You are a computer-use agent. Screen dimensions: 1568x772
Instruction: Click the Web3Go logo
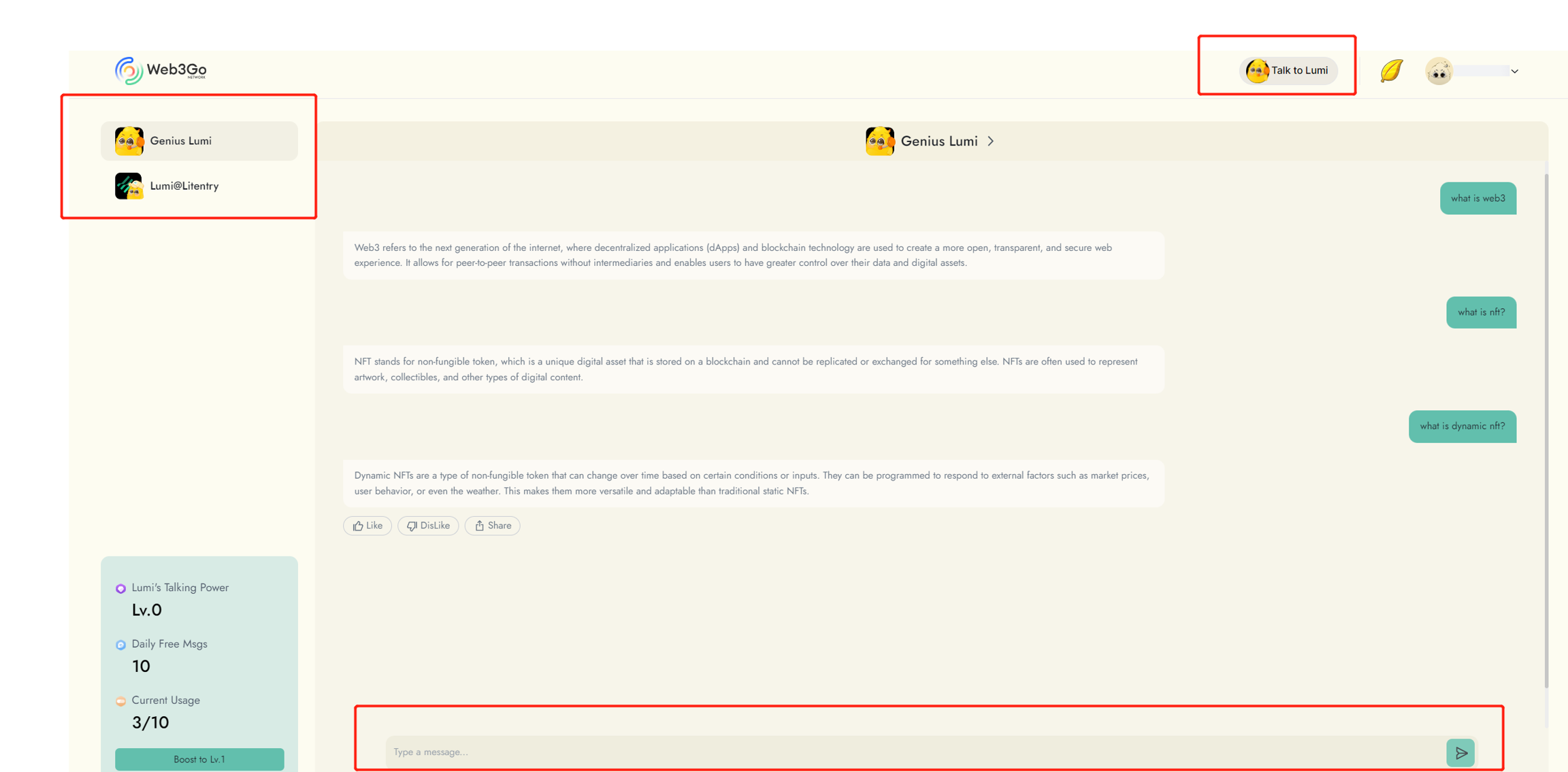tap(161, 70)
